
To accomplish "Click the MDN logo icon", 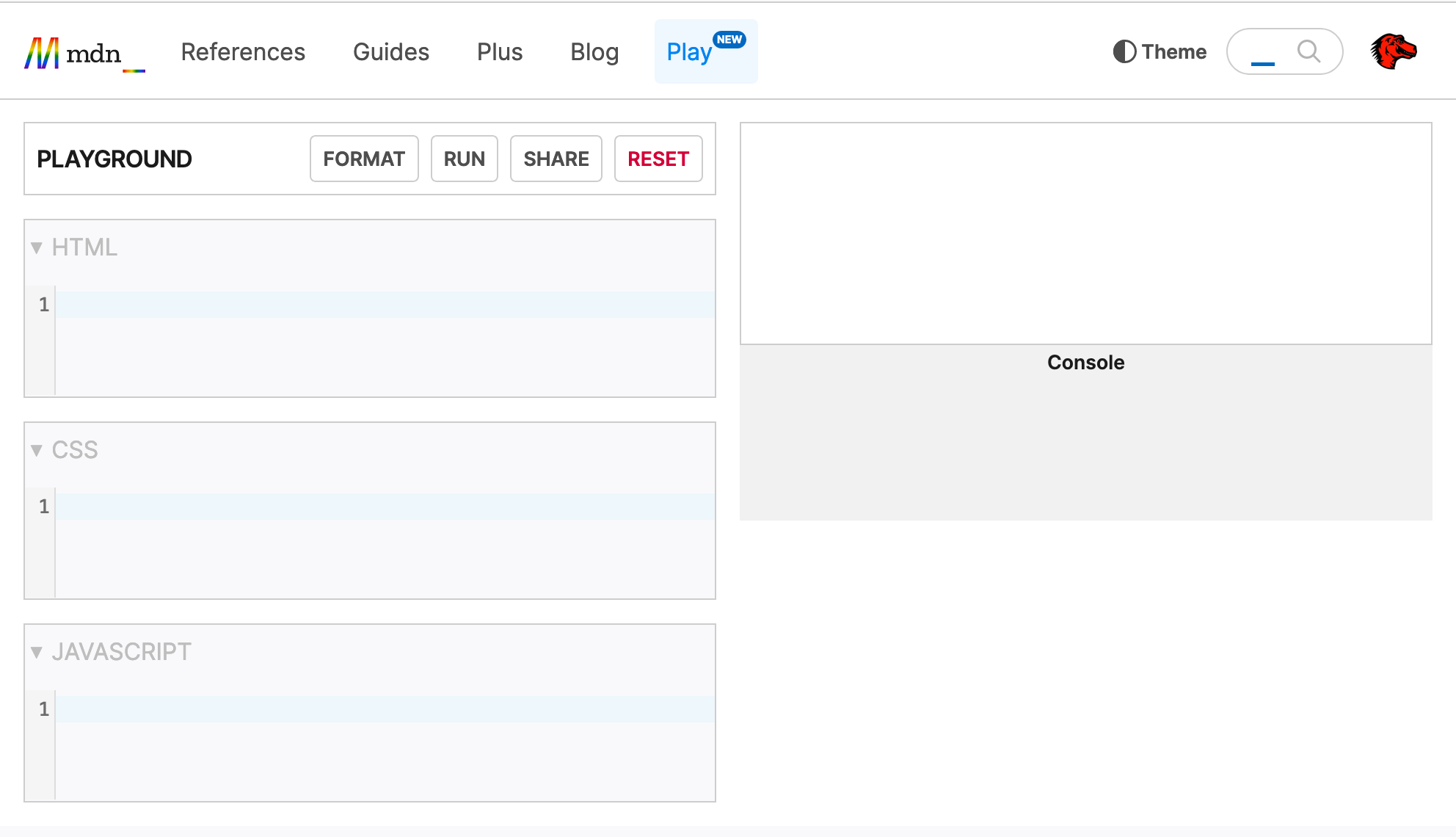I will point(42,53).
